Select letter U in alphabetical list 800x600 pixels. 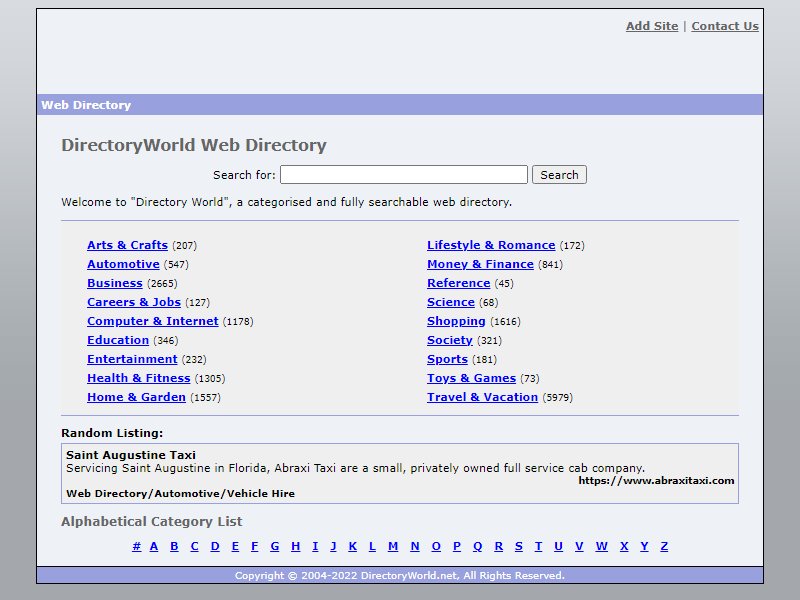click(559, 546)
